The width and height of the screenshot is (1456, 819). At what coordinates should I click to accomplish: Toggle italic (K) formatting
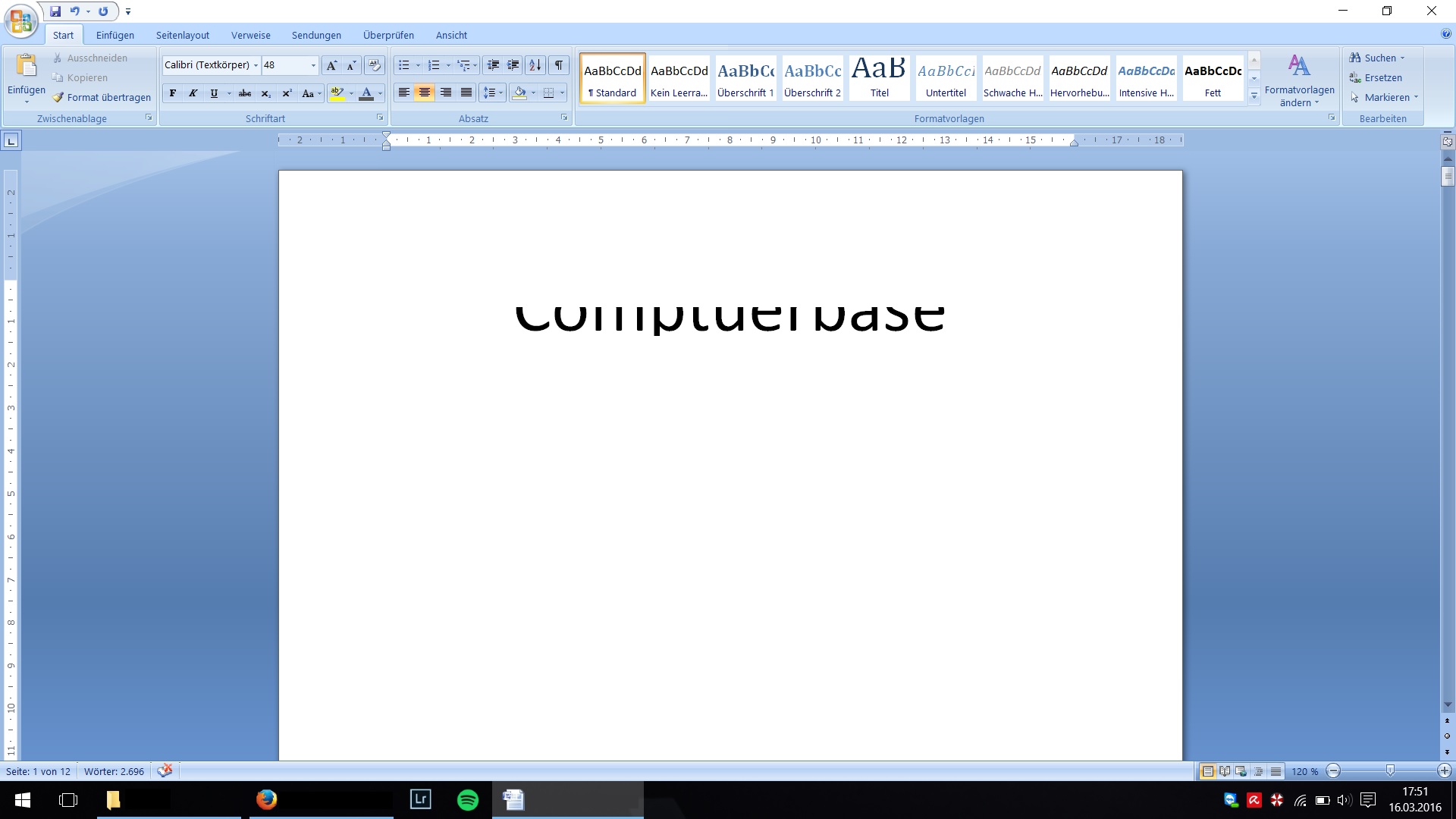193,93
